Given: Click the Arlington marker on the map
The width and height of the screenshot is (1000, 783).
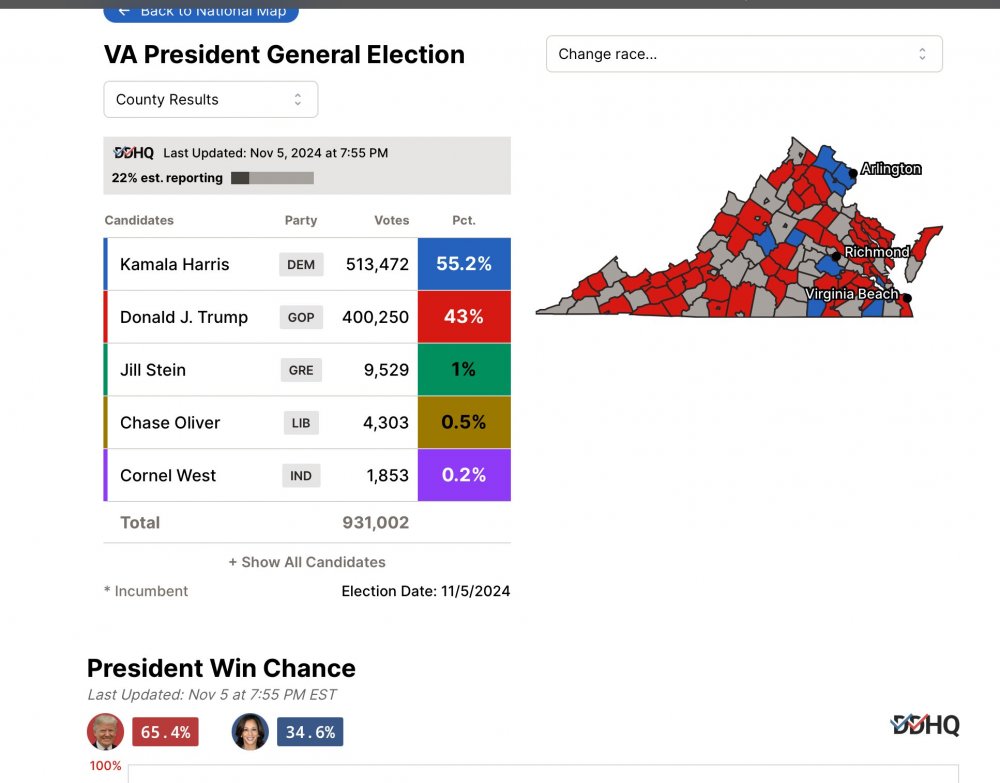Looking at the screenshot, I should [853, 173].
